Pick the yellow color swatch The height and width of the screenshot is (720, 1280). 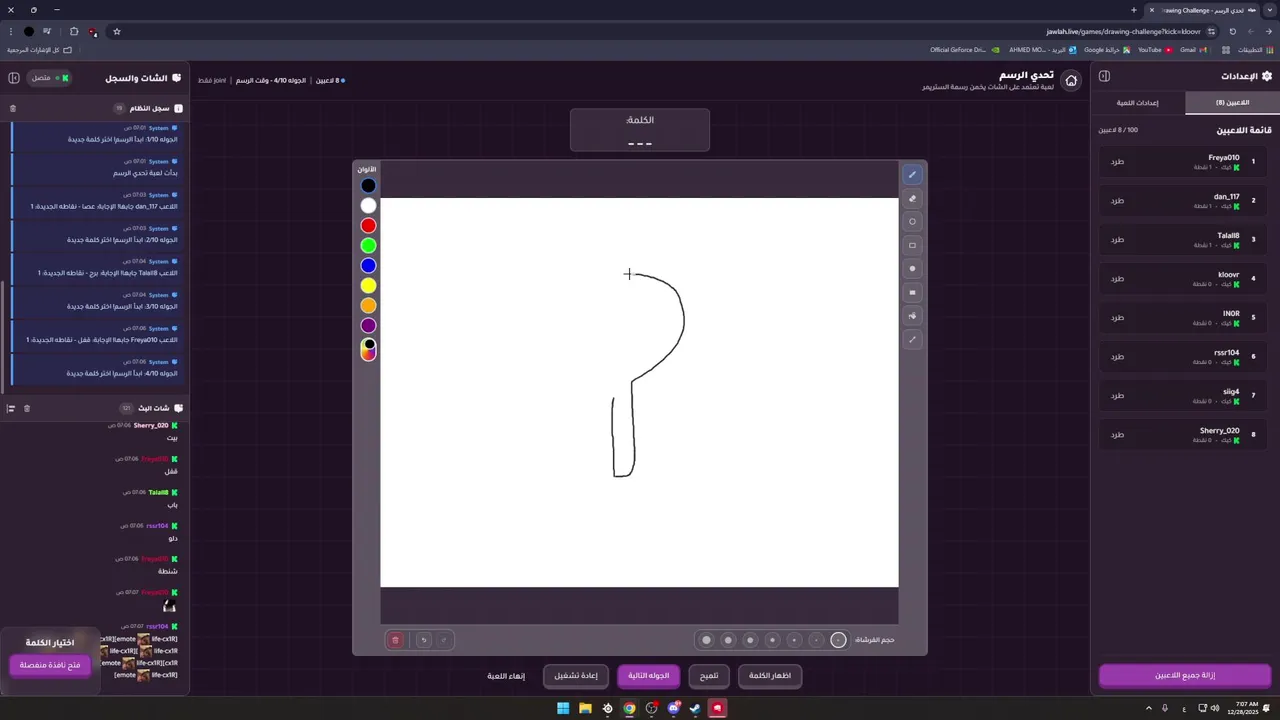tap(368, 286)
